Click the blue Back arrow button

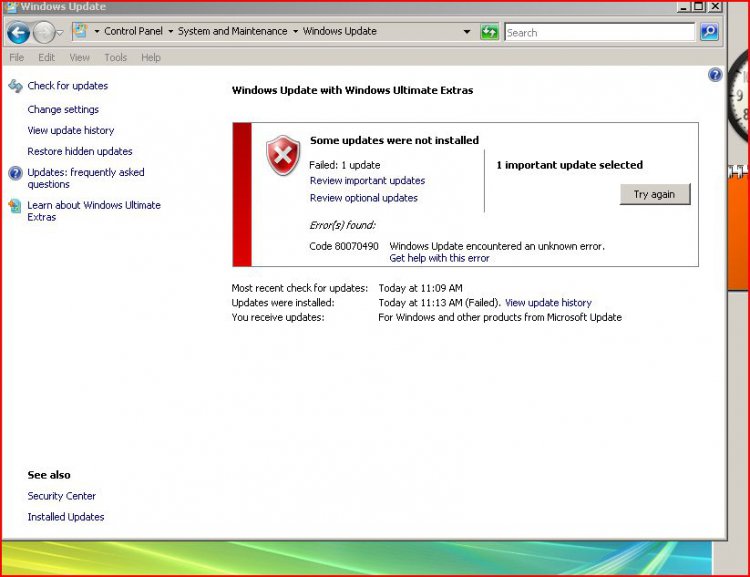[x=19, y=33]
